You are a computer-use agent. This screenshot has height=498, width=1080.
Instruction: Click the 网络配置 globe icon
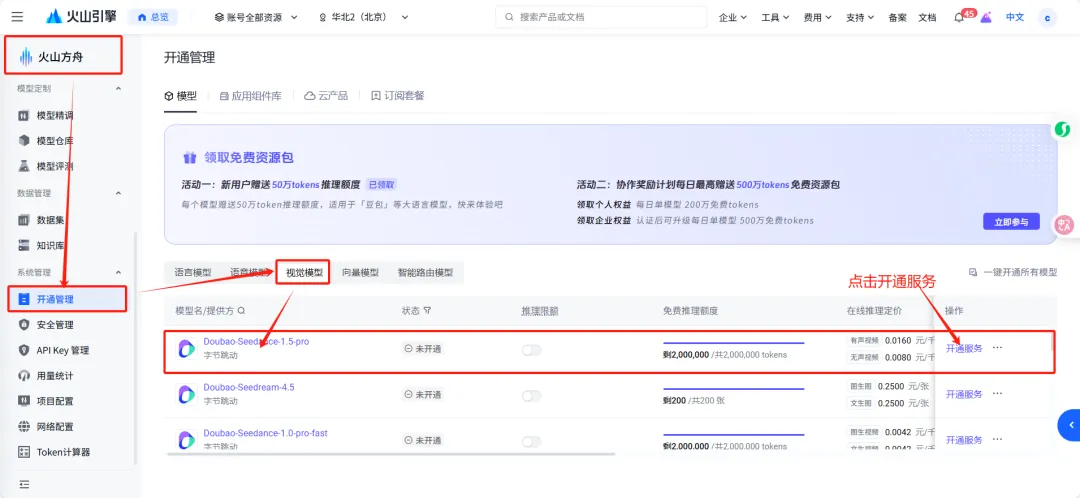tap(23, 426)
